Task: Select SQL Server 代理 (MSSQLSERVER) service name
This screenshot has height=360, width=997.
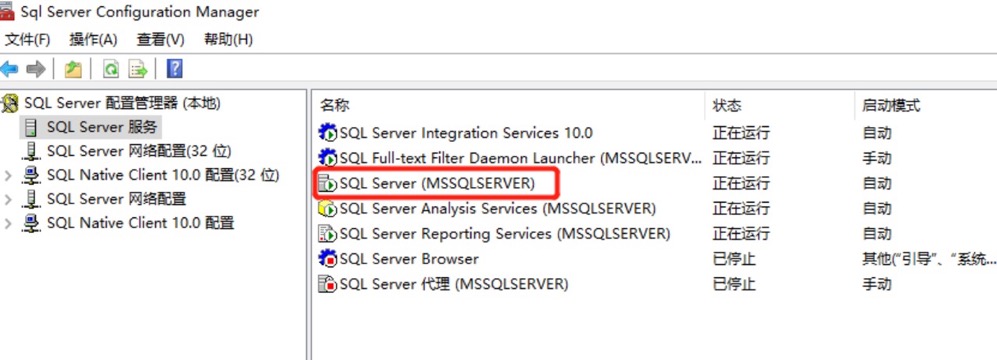Action: [454, 284]
